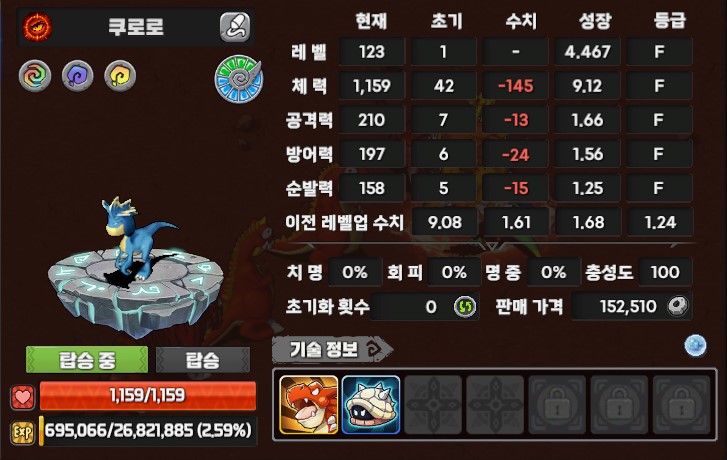Open the blue-green spiral shell badge
The image size is (727, 460).
click(239, 79)
